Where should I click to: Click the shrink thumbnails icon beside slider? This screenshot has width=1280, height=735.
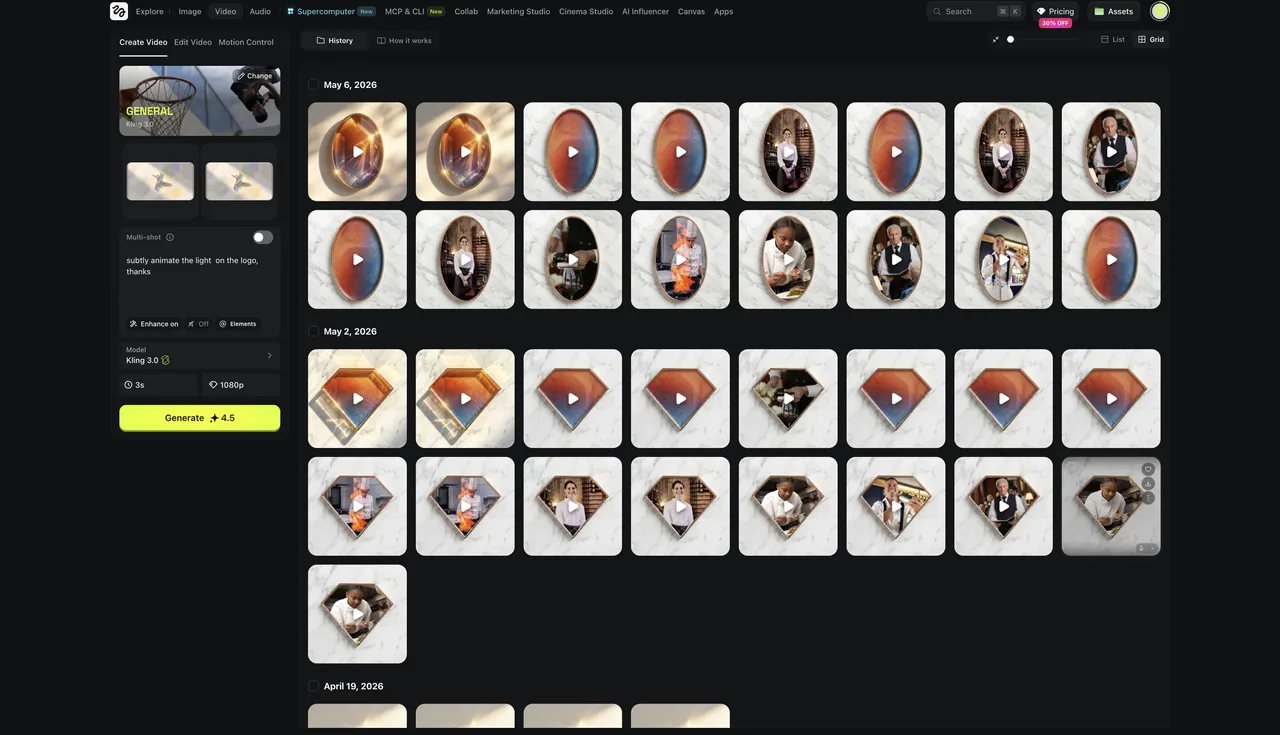pos(995,40)
